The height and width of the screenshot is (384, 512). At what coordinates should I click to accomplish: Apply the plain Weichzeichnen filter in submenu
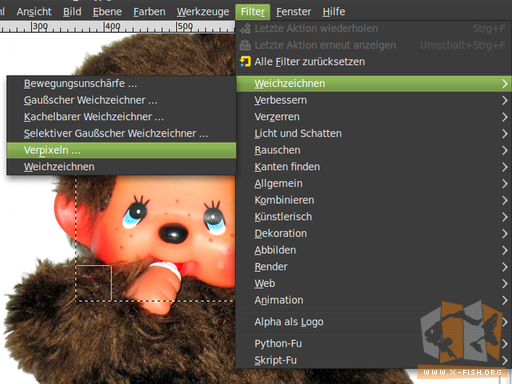(x=121, y=167)
